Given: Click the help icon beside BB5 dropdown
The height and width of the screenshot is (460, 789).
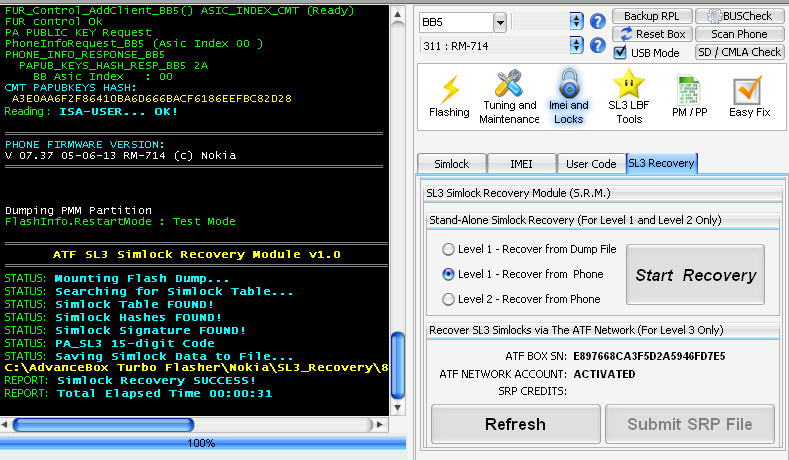Looking at the screenshot, I should click(x=598, y=21).
